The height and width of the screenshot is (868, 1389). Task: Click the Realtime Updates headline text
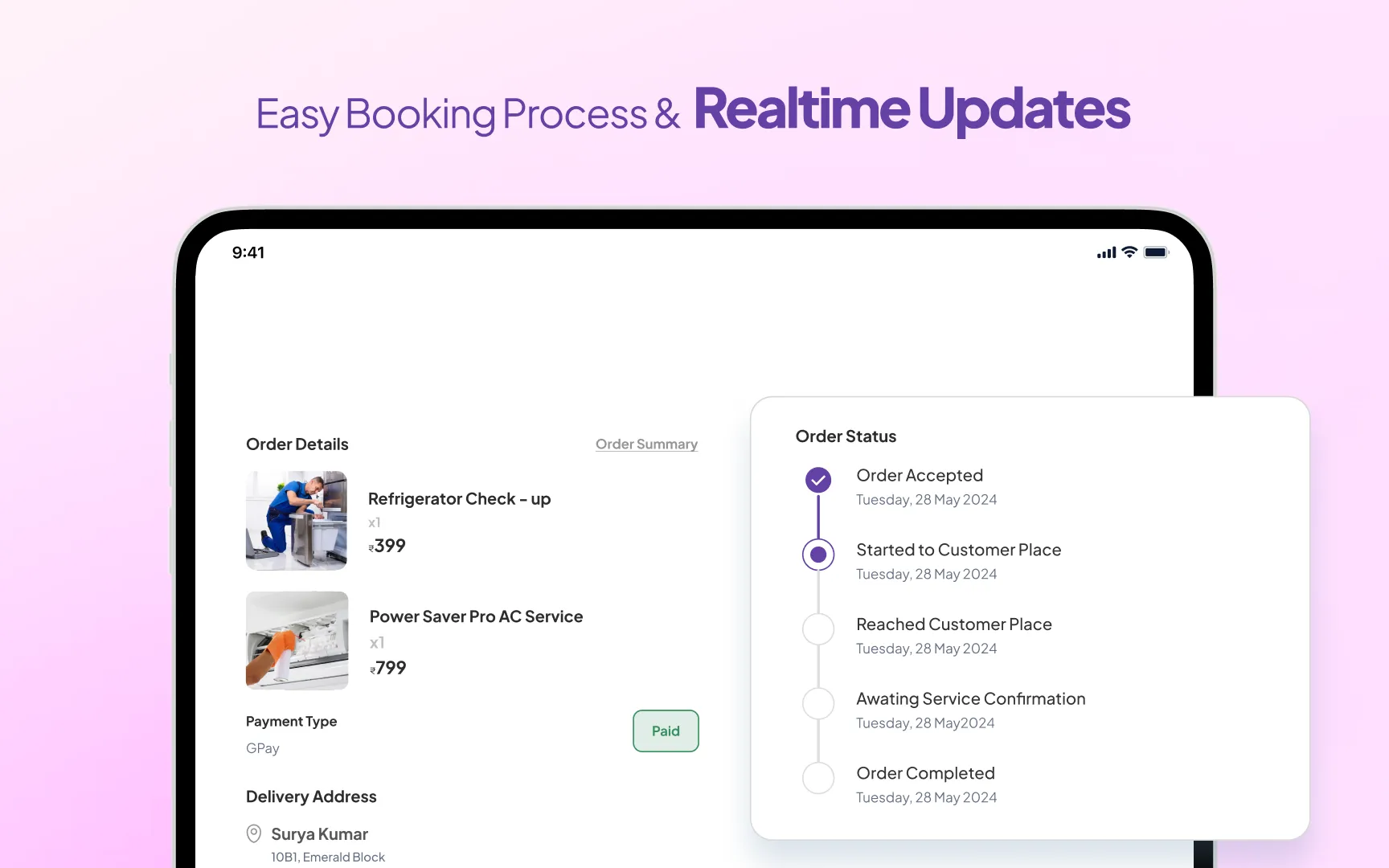click(912, 110)
